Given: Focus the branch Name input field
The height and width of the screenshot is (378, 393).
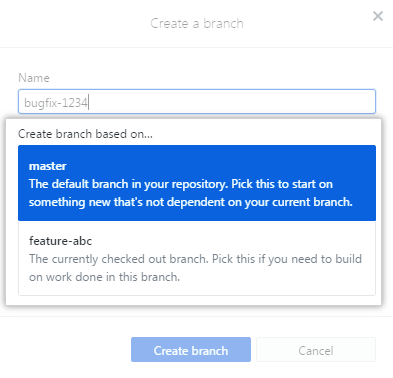Looking at the screenshot, I should 197,101.
